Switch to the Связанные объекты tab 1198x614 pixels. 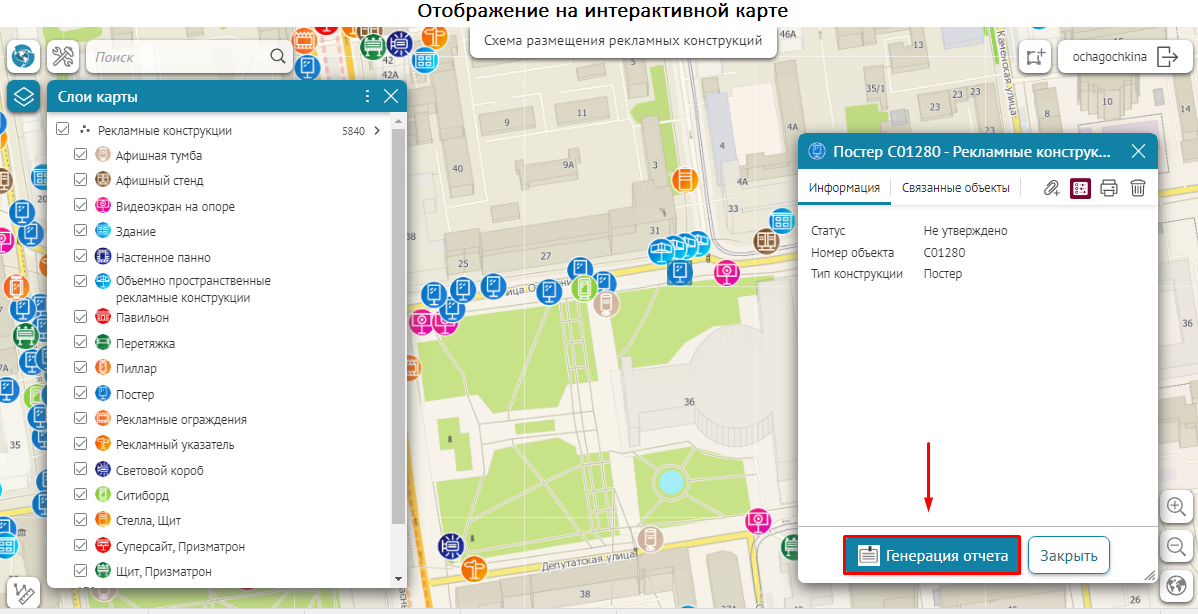pos(955,188)
